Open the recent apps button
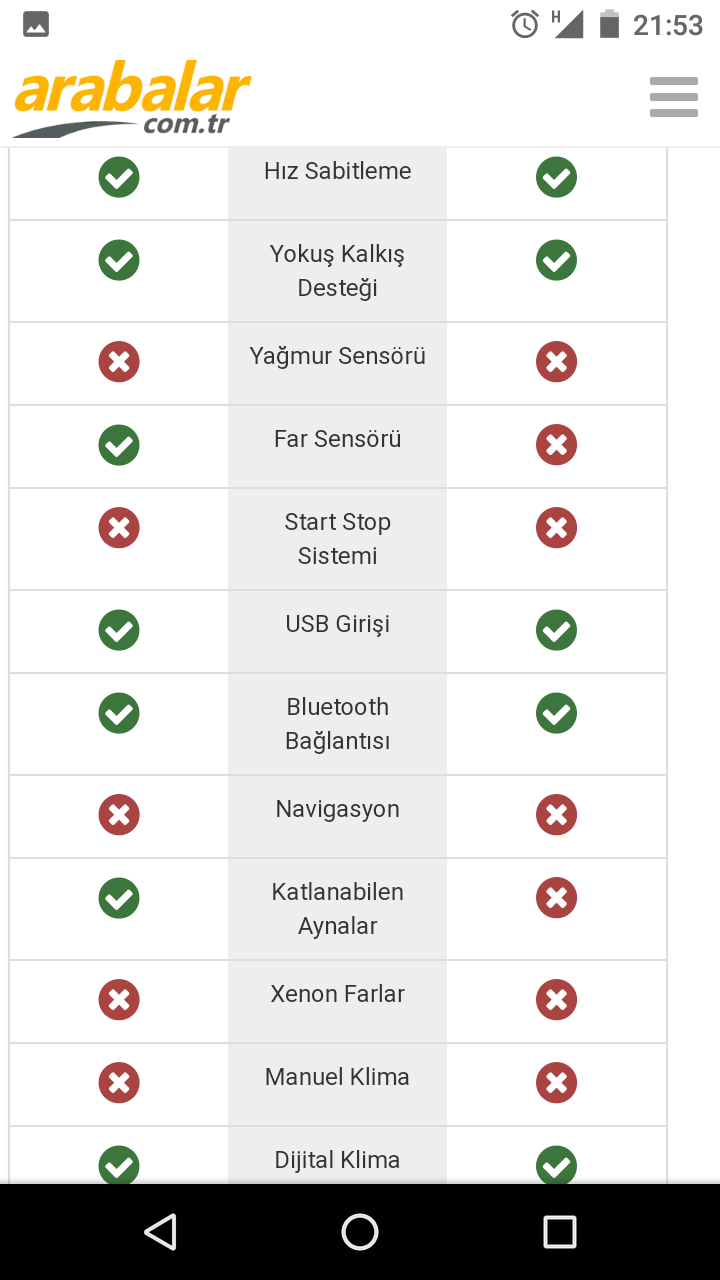This screenshot has width=720, height=1280. 560,1232
